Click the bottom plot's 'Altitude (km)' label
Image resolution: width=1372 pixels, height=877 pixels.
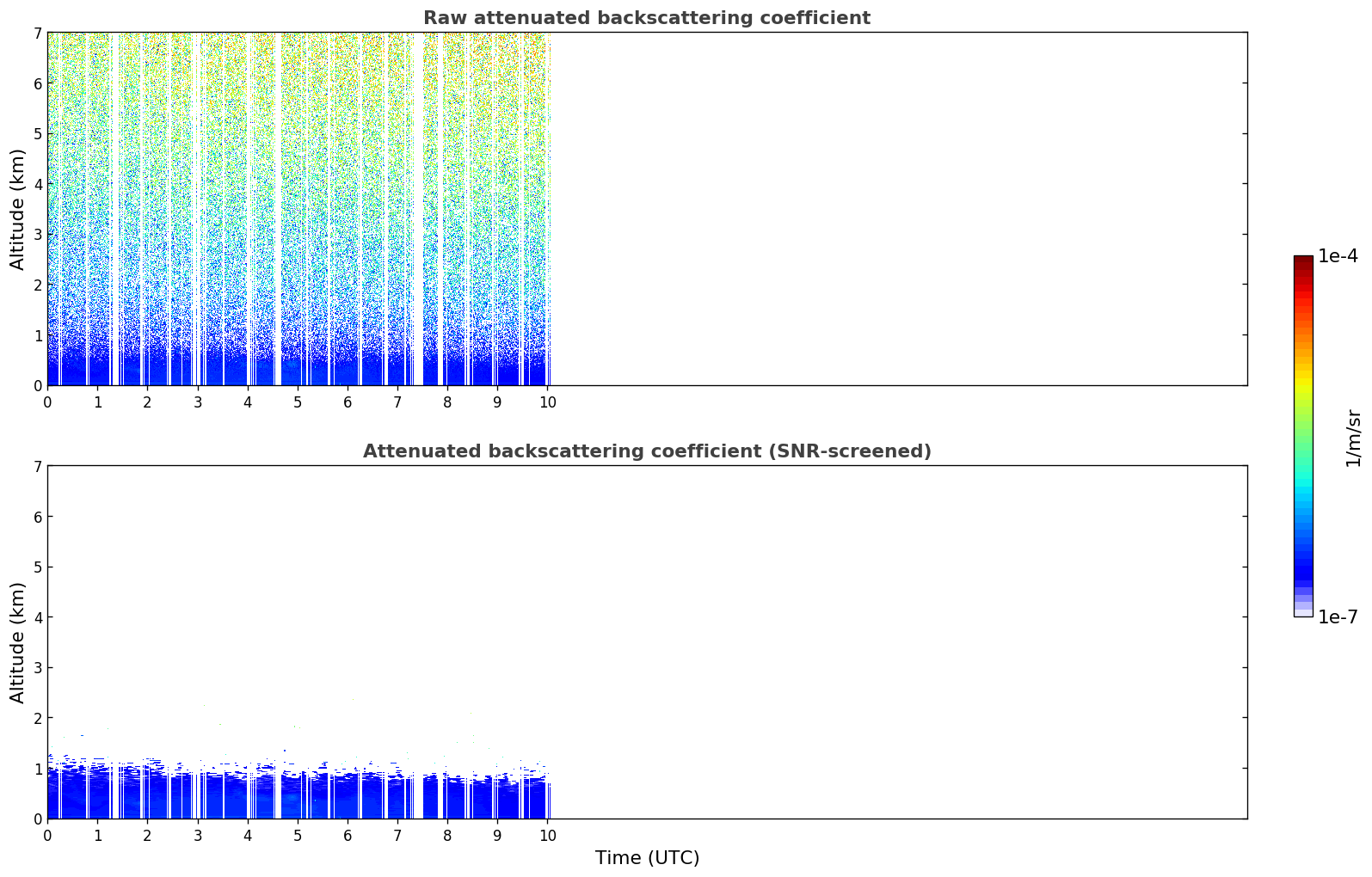(x=18, y=642)
